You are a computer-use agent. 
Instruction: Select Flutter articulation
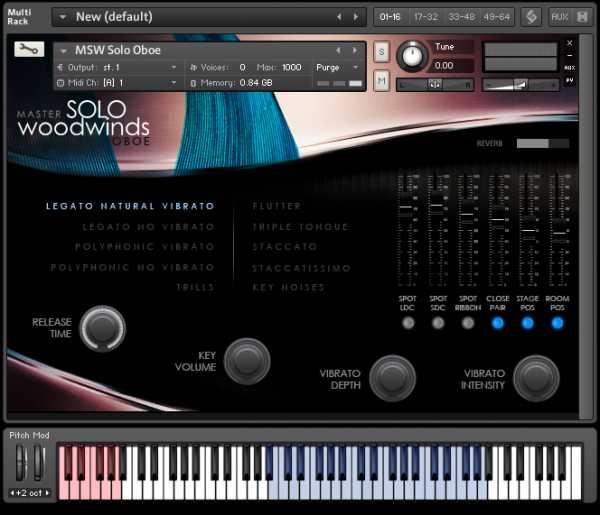click(277, 206)
